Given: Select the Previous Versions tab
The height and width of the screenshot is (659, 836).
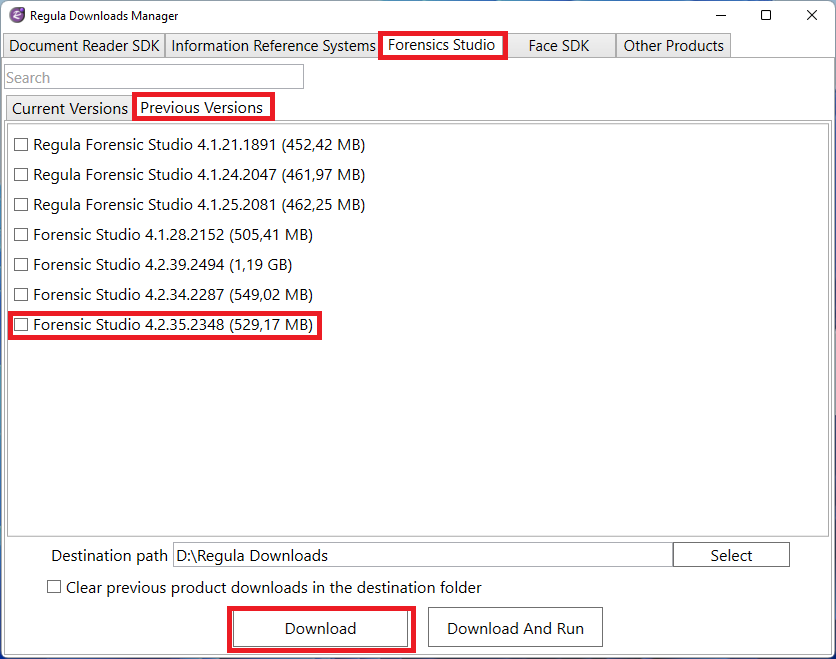Looking at the screenshot, I should click(x=202, y=108).
